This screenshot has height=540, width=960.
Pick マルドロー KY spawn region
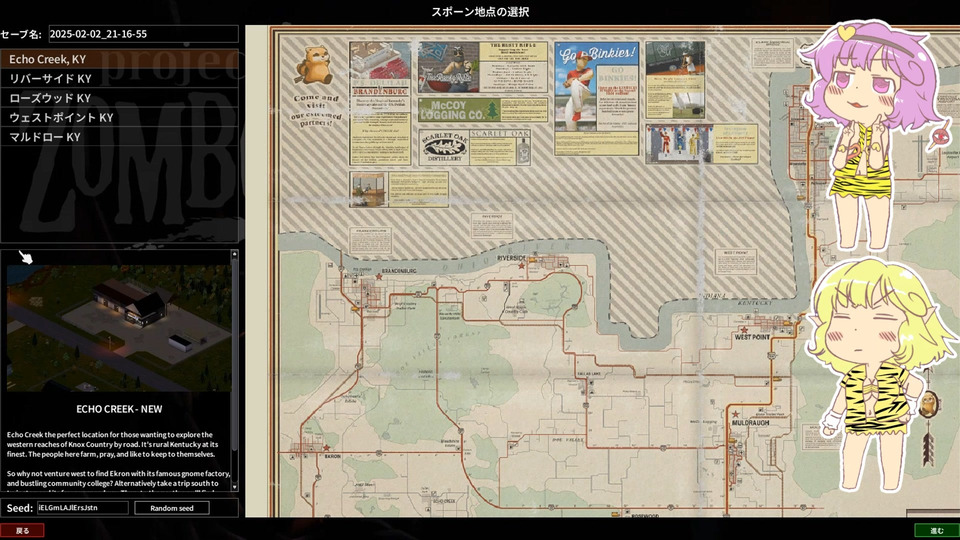tap(119, 137)
